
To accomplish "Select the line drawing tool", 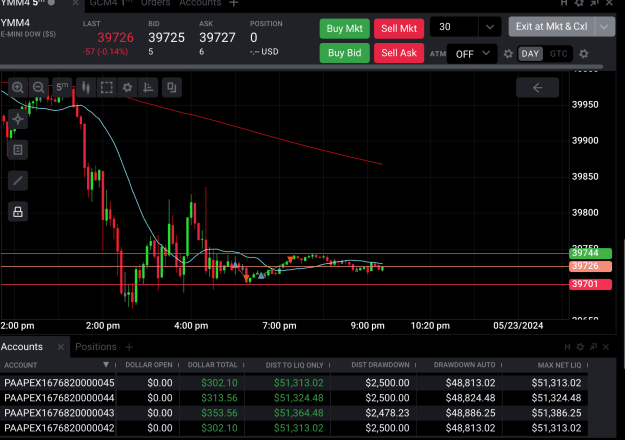I will 18,181.
